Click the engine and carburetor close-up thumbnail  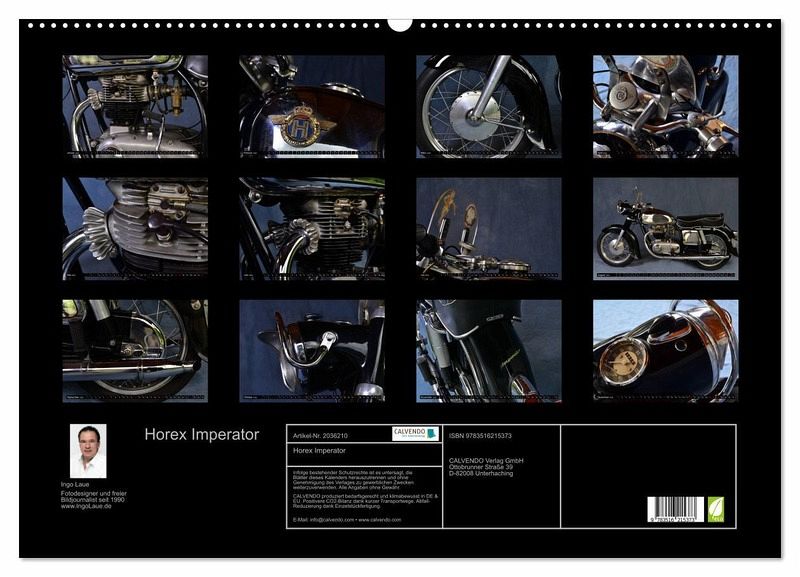[135, 107]
